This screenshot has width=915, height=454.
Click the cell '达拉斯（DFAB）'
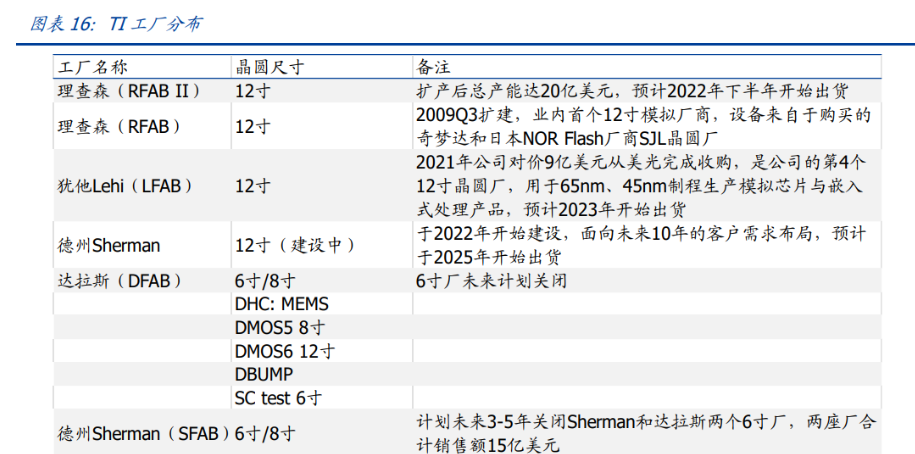pyautogui.click(x=120, y=282)
